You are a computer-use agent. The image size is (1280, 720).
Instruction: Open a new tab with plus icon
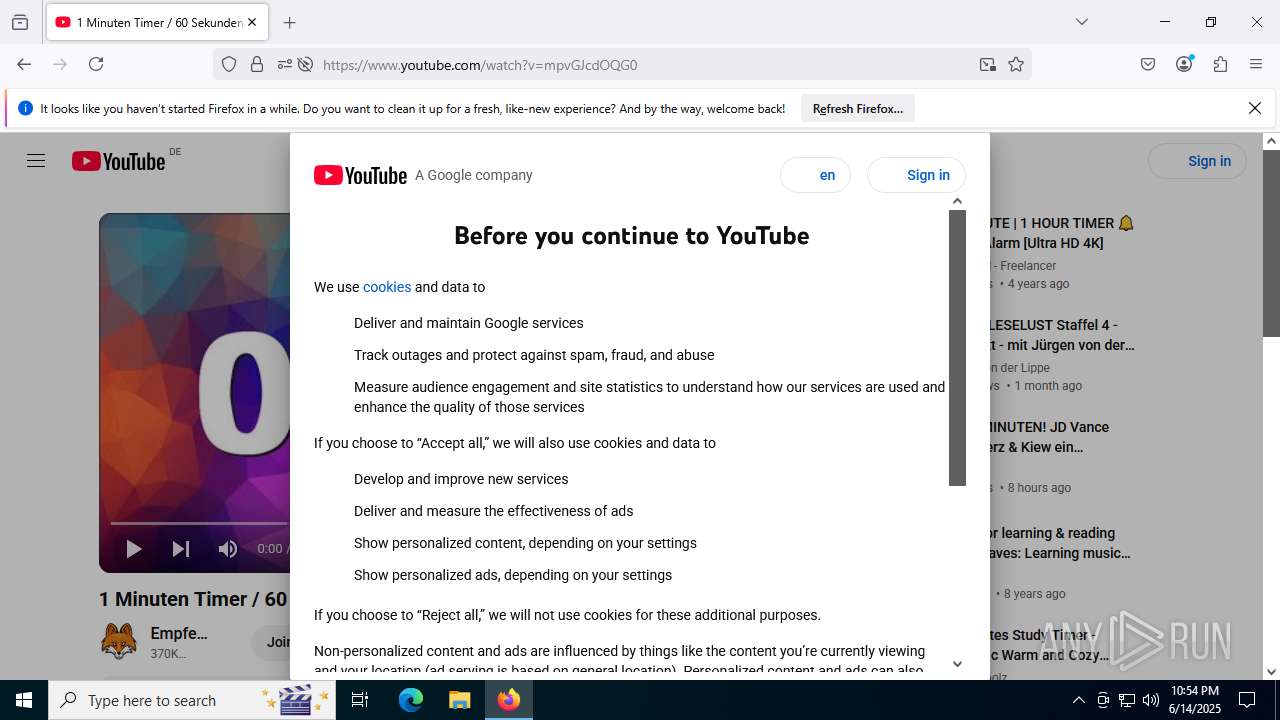(x=290, y=22)
